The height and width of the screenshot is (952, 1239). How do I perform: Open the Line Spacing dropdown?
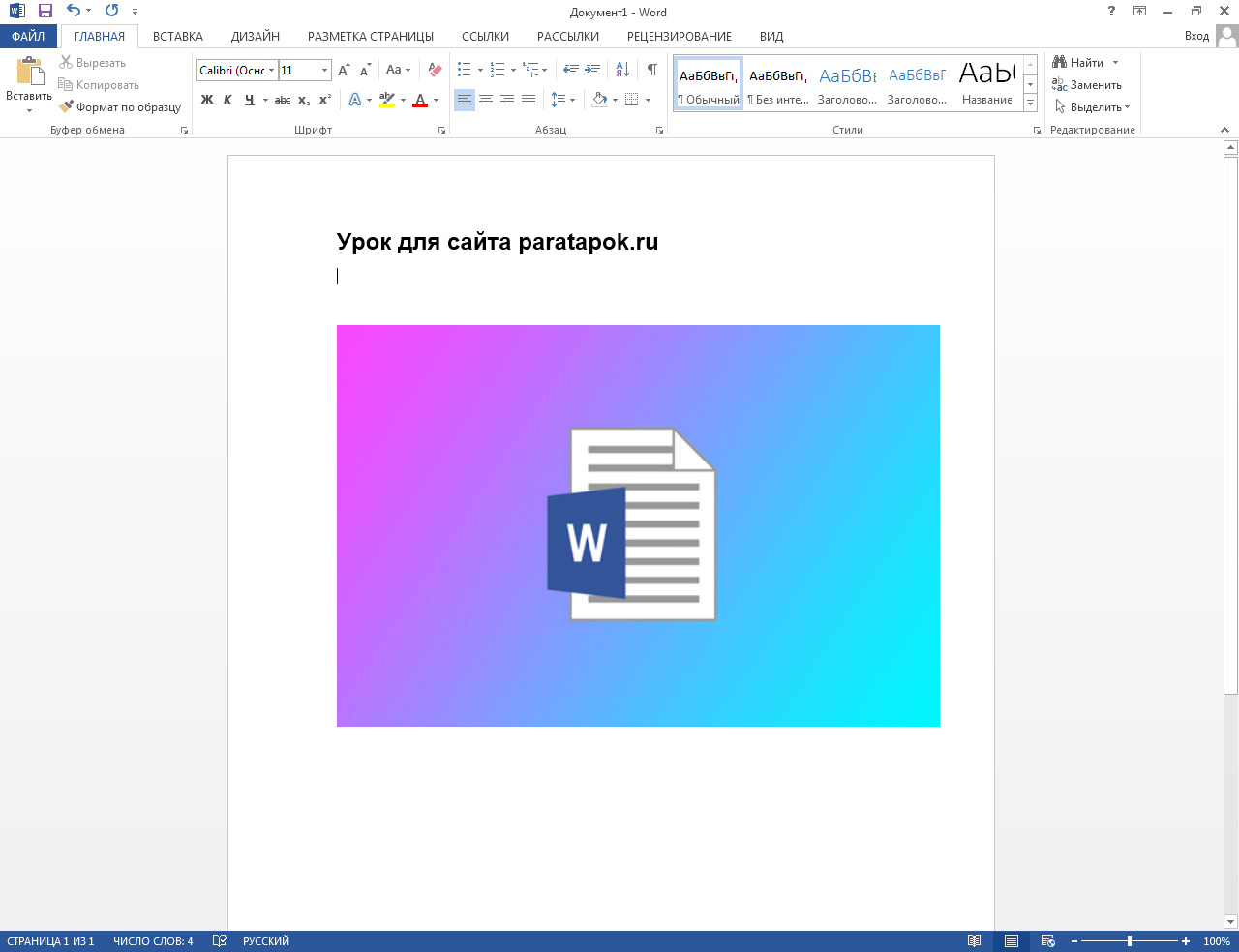click(561, 100)
